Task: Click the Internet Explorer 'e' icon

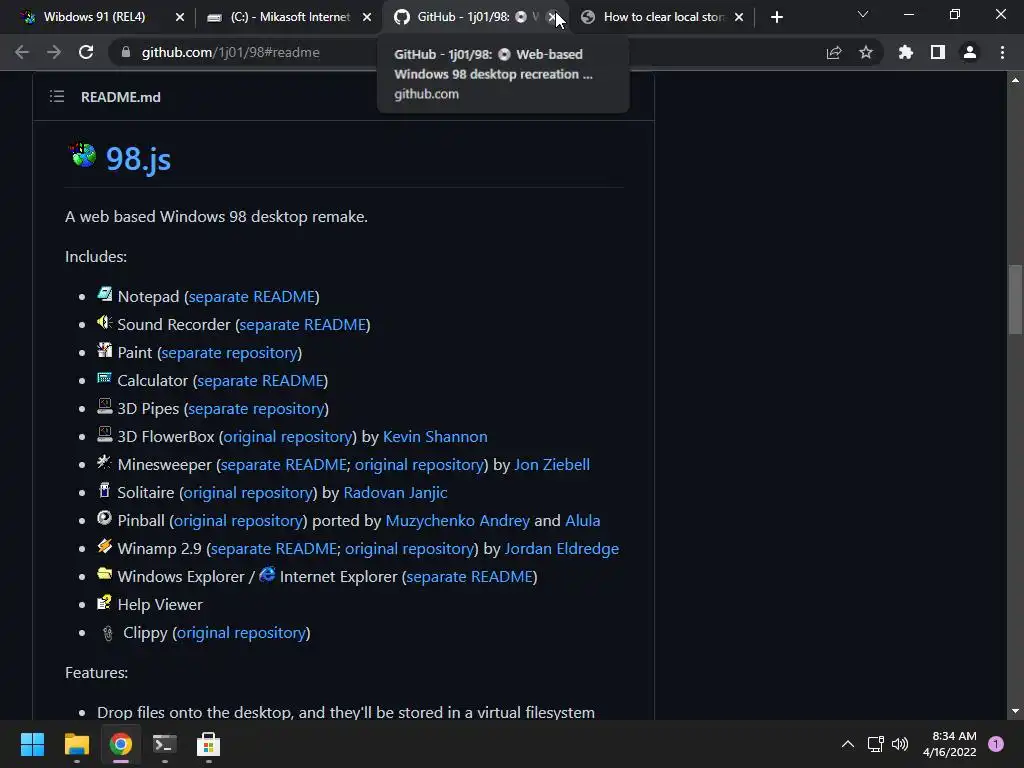Action: (x=267, y=574)
